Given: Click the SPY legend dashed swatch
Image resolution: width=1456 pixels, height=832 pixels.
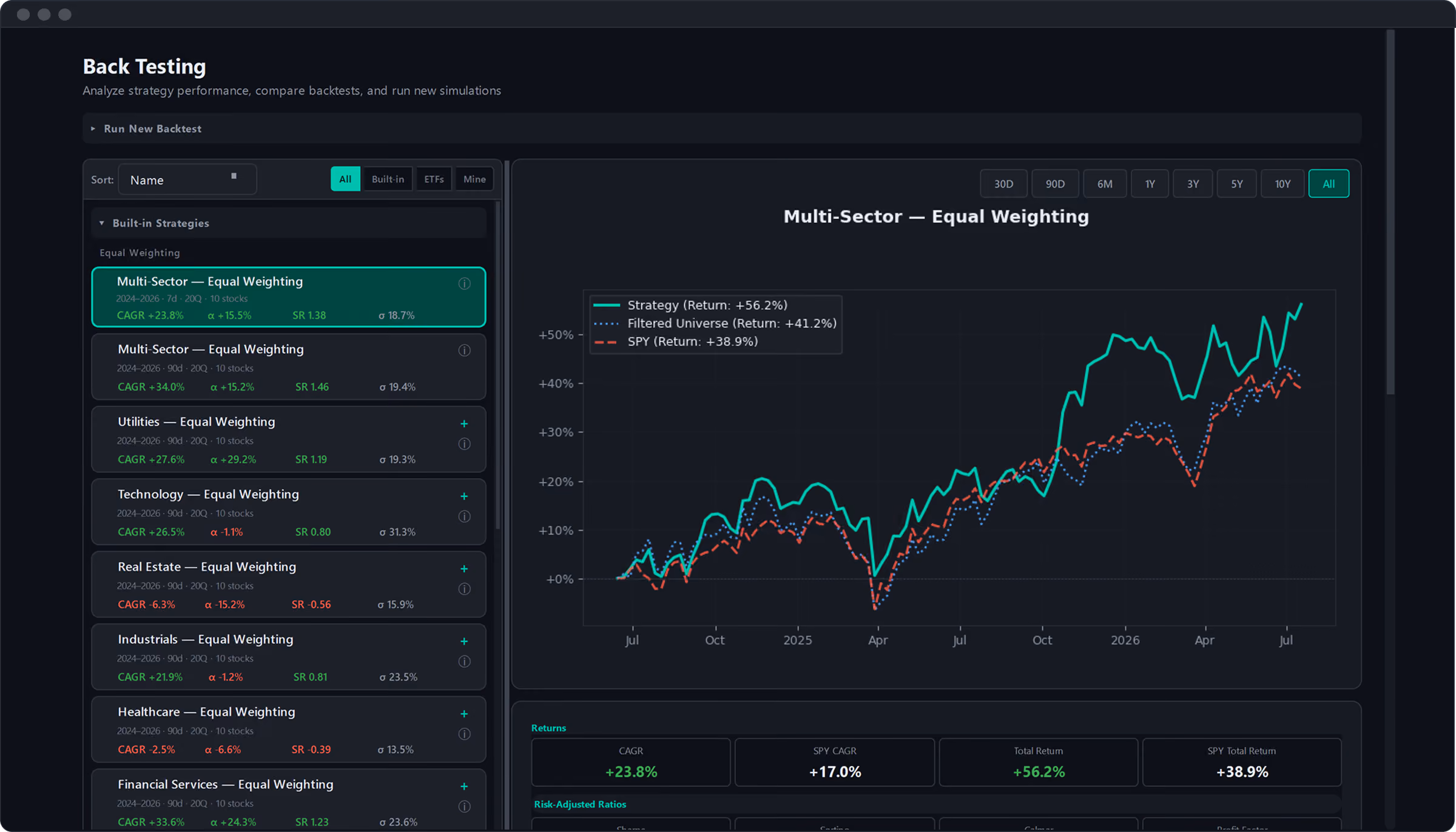Looking at the screenshot, I should [x=606, y=342].
